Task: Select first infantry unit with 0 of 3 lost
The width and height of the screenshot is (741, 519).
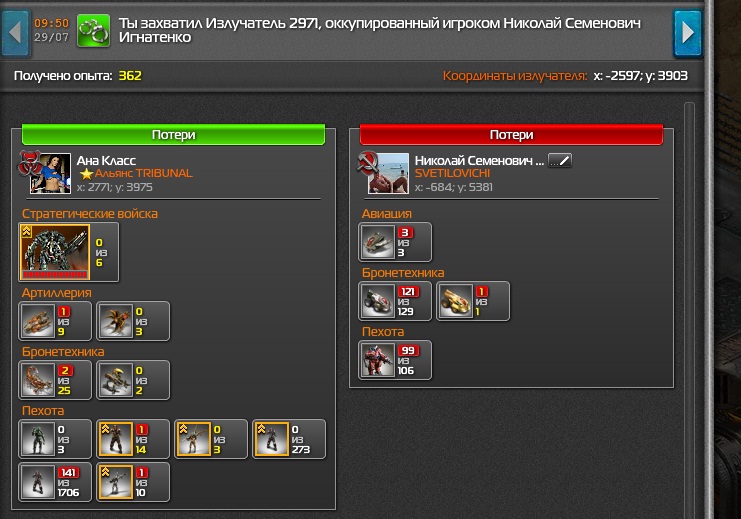Action: click(55, 439)
